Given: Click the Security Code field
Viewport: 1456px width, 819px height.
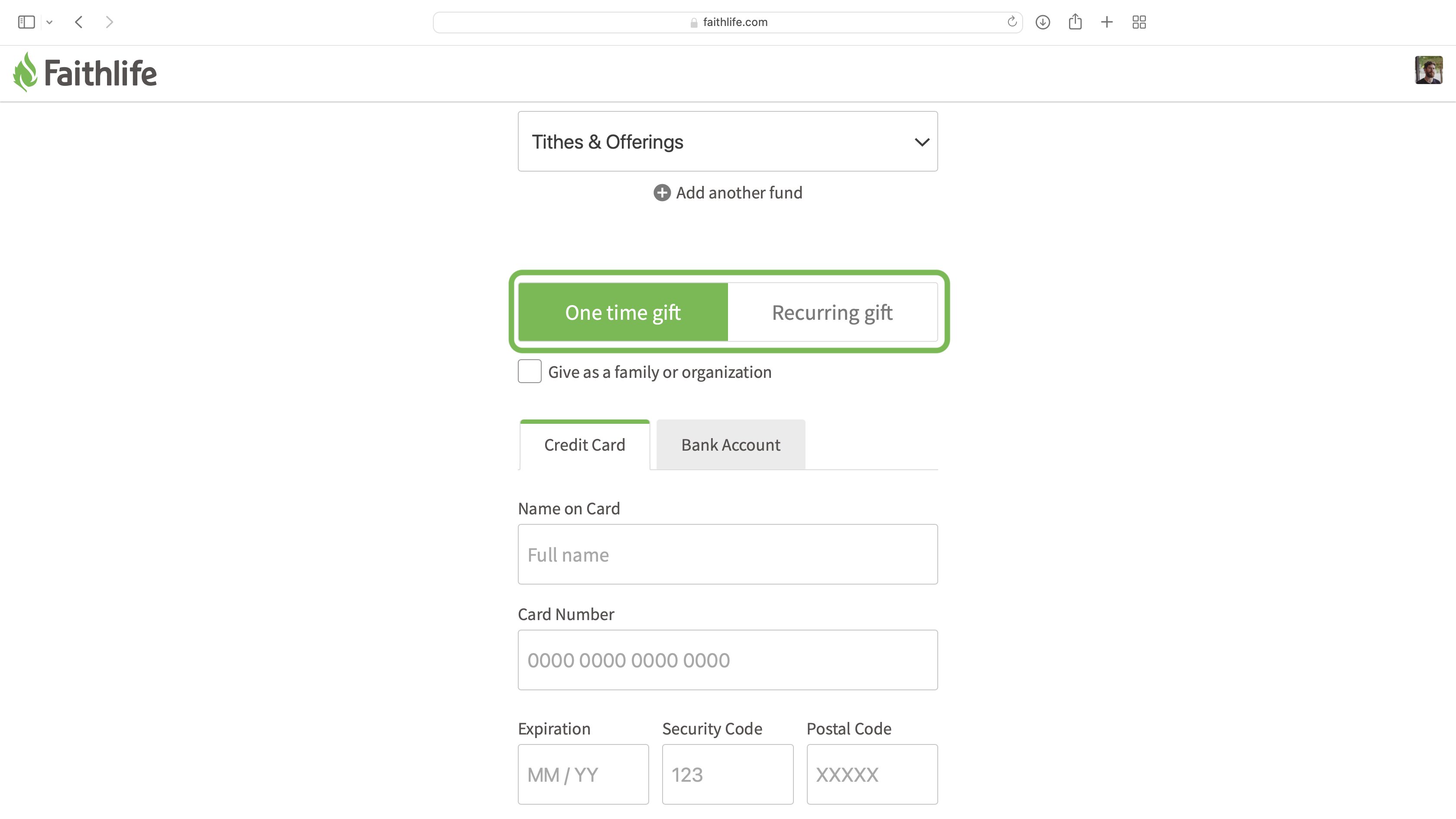Looking at the screenshot, I should [728, 774].
